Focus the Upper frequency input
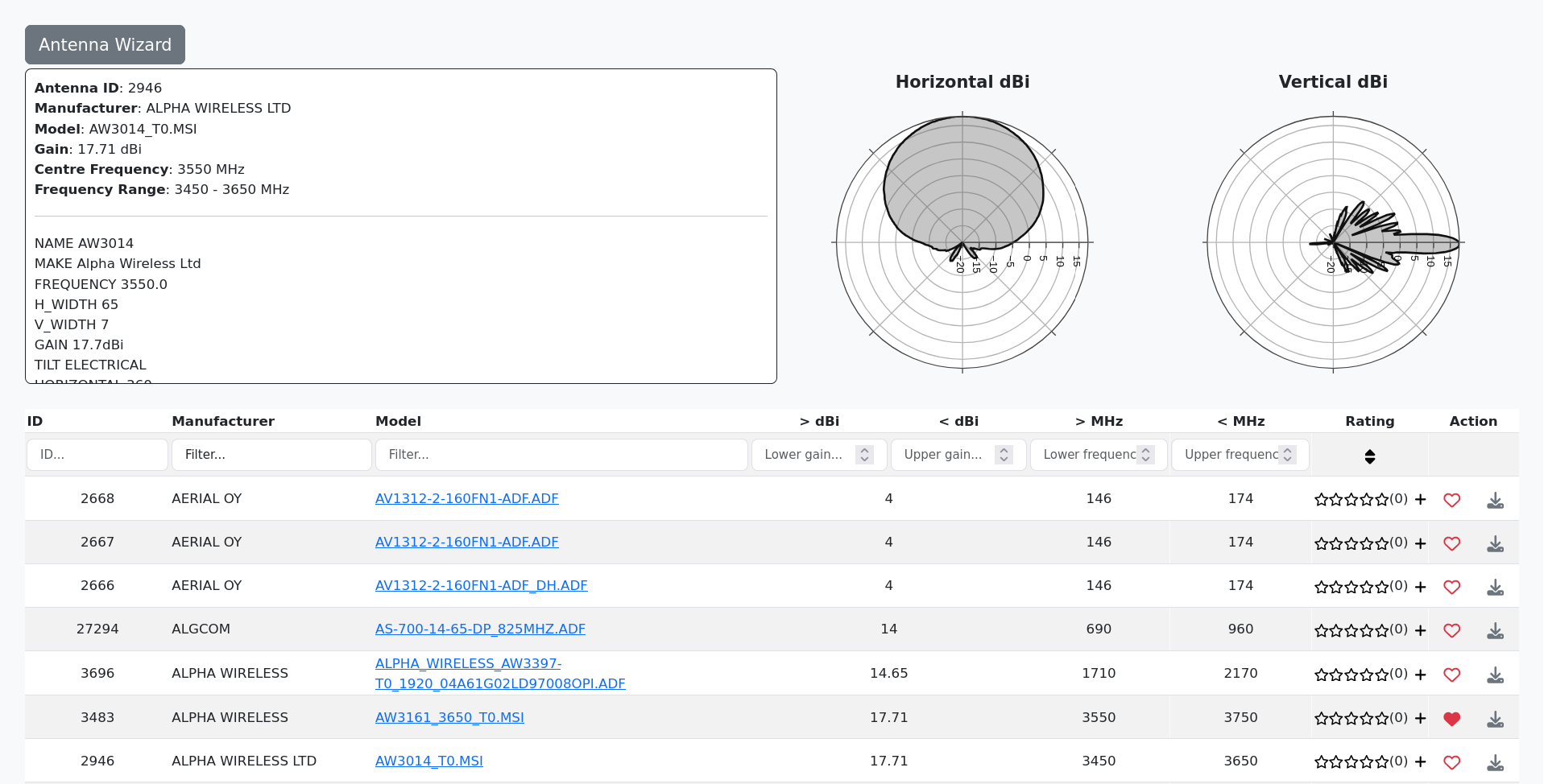 pyautogui.click(x=1240, y=455)
